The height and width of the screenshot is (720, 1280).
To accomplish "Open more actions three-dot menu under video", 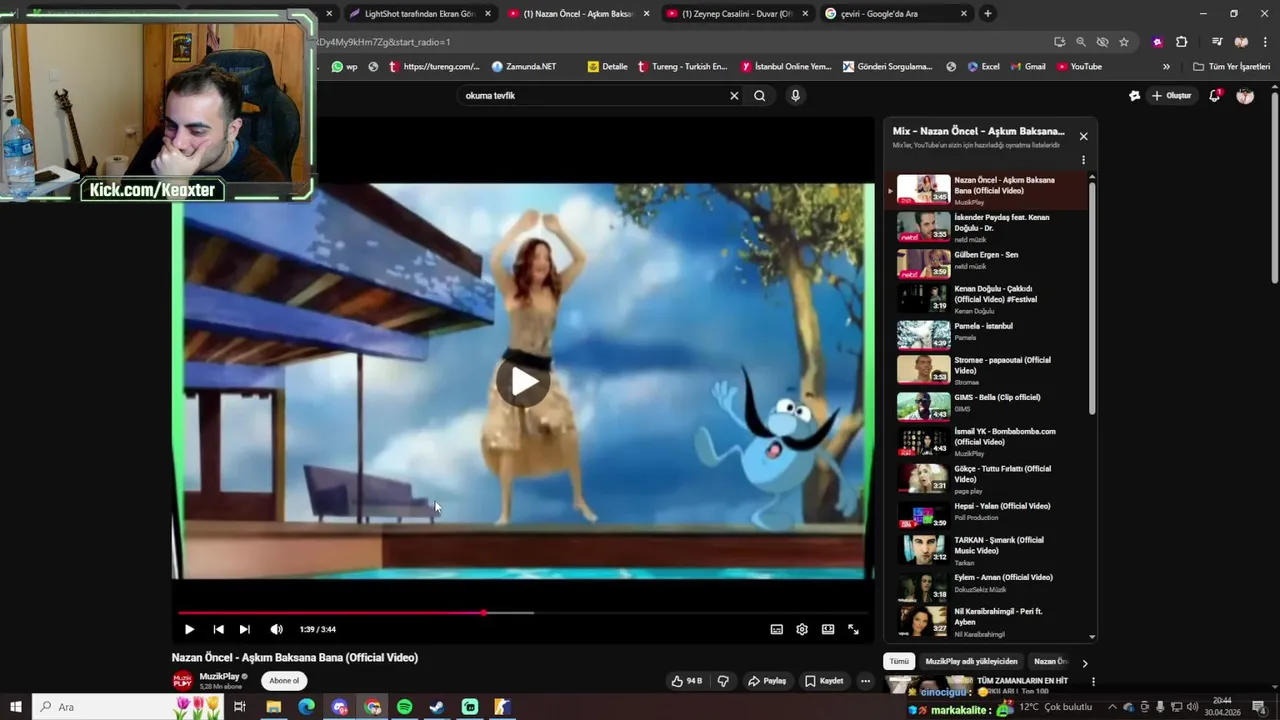I will tap(865, 681).
